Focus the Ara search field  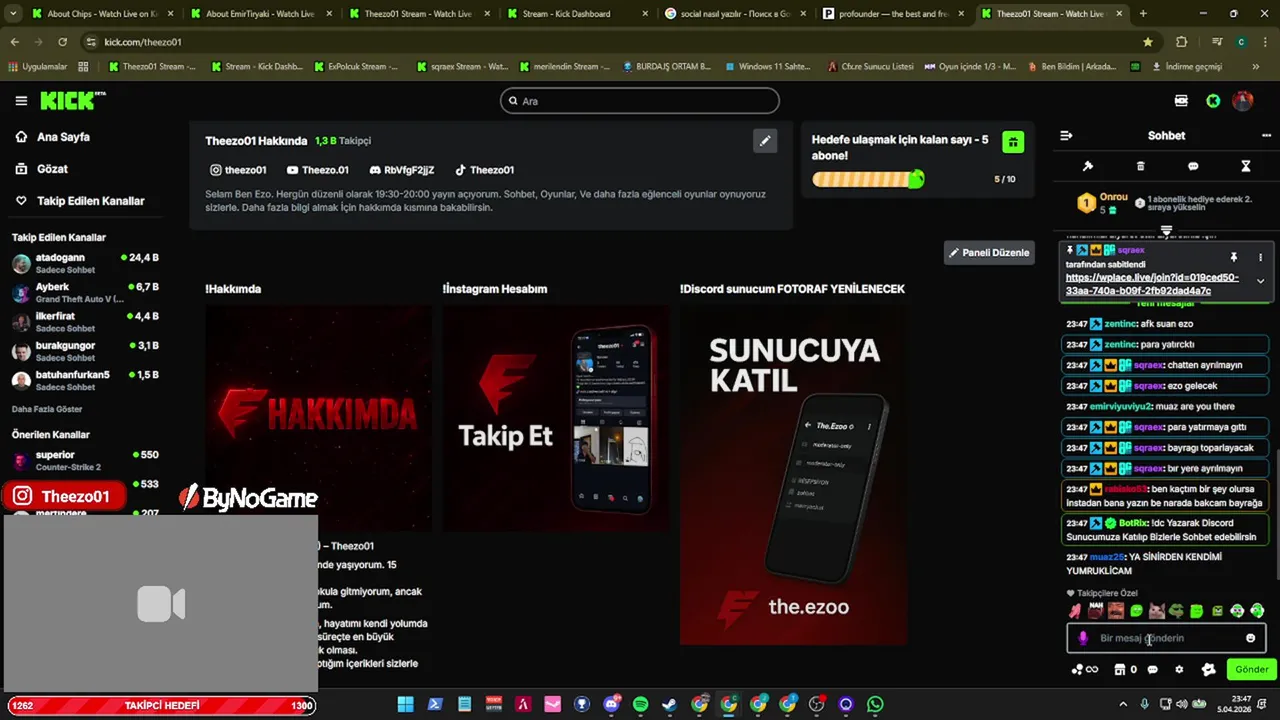click(x=640, y=101)
